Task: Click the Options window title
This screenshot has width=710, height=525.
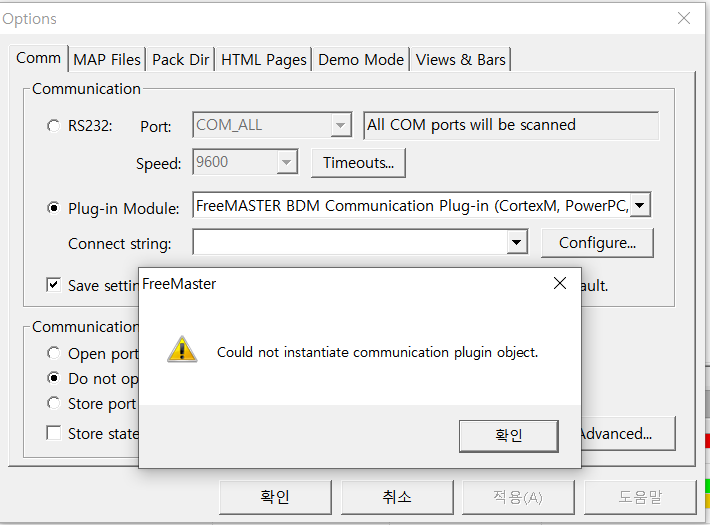Action: click(29, 19)
